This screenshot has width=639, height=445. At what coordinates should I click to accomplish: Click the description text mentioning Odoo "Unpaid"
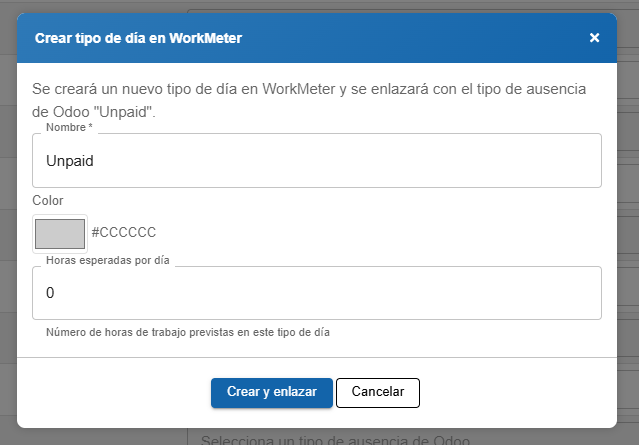point(309,100)
